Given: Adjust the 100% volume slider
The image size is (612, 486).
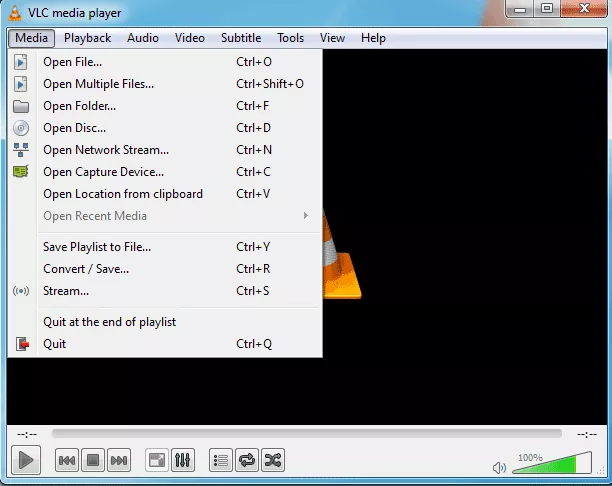Looking at the screenshot, I should click(552, 463).
